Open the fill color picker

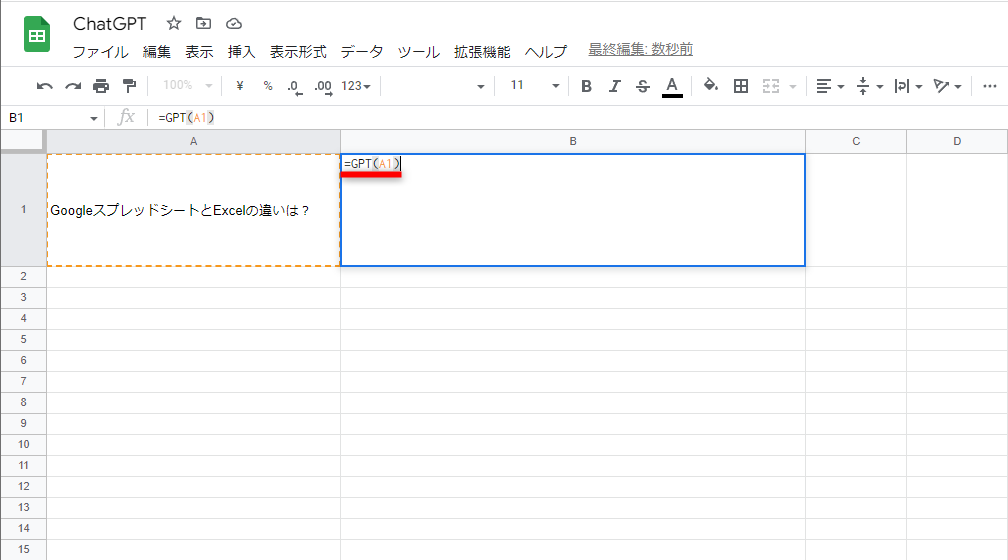point(710,86)
